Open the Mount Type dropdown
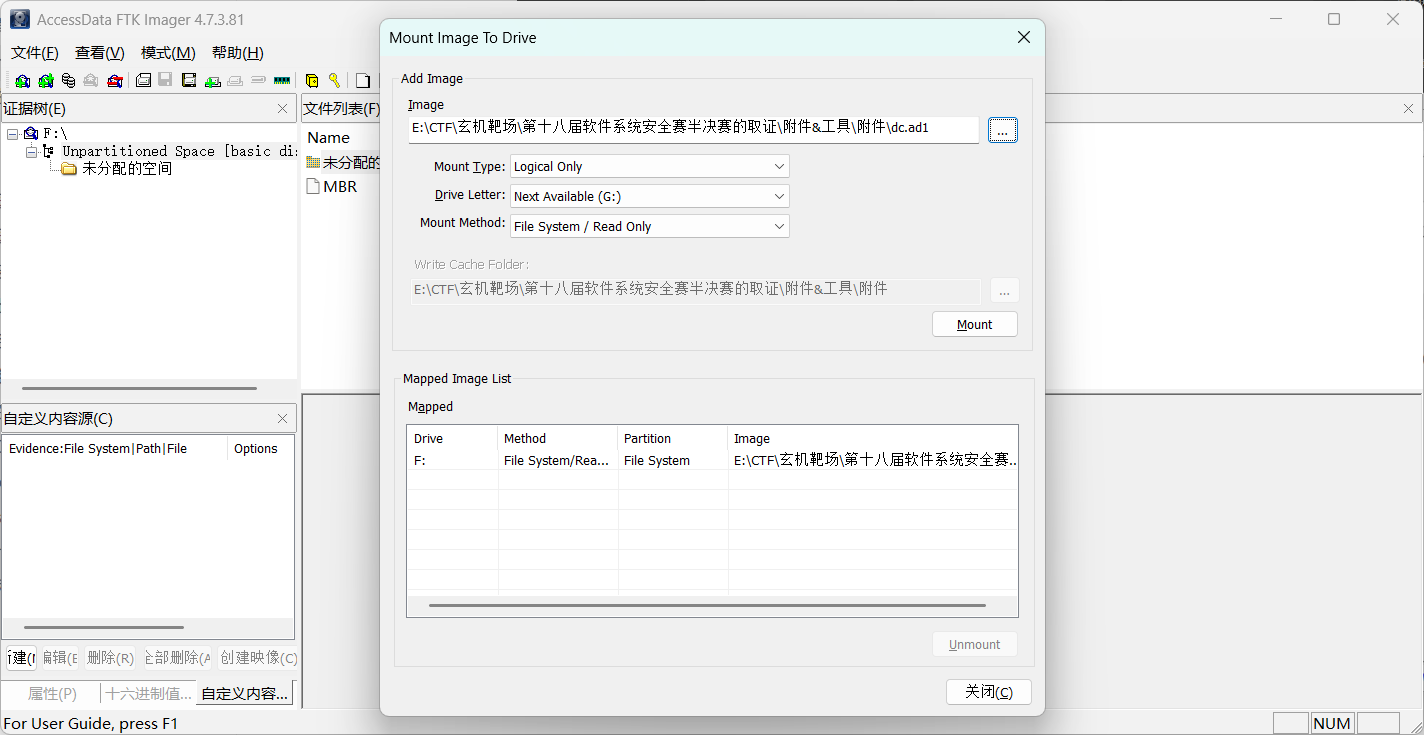The width and height of the screenshot is (1424, 735). (x=650, y=166)
